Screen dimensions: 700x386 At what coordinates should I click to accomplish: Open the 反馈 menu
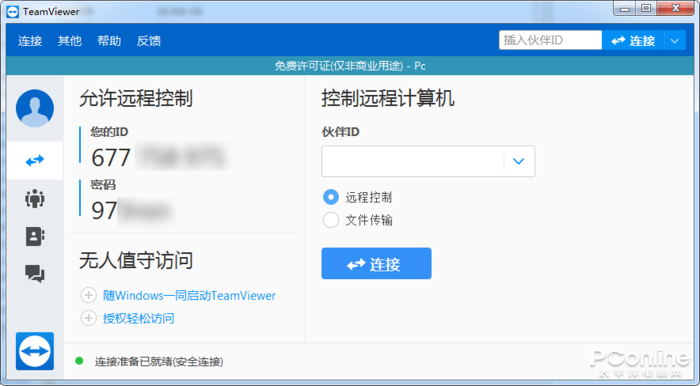click(x=149, y=41)
